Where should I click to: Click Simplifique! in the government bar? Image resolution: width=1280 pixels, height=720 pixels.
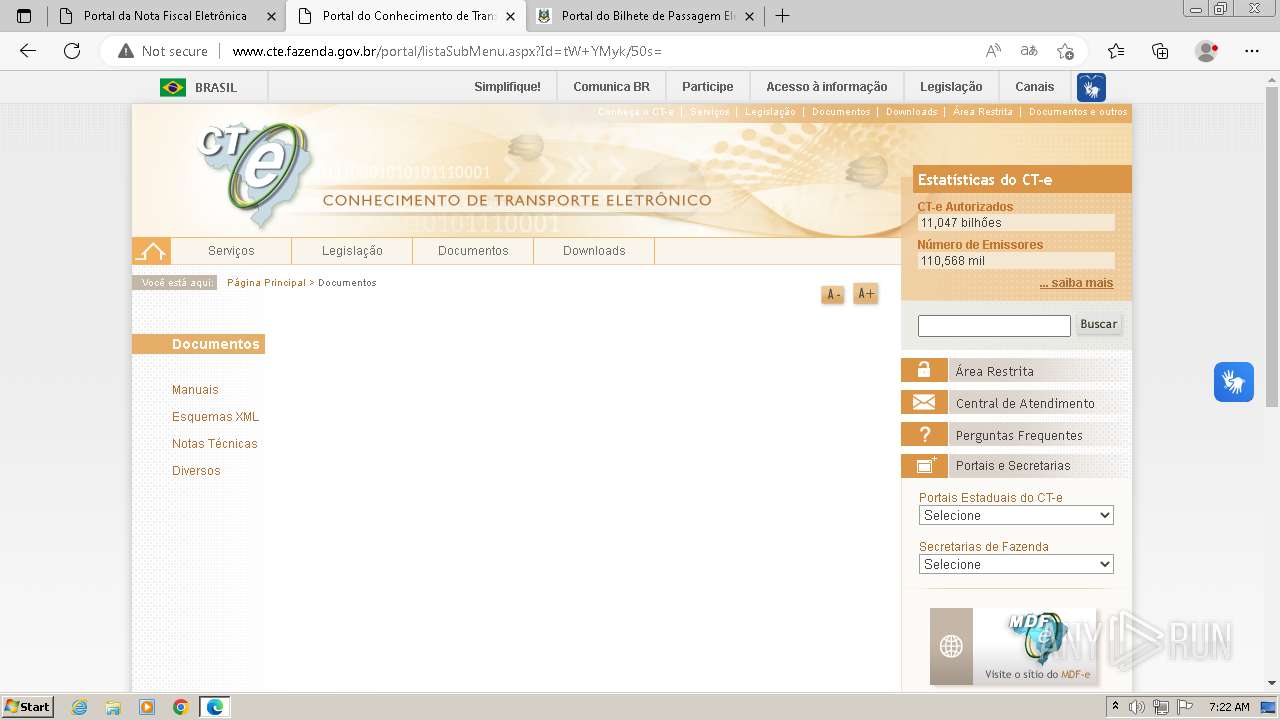[x=507, y=87]
